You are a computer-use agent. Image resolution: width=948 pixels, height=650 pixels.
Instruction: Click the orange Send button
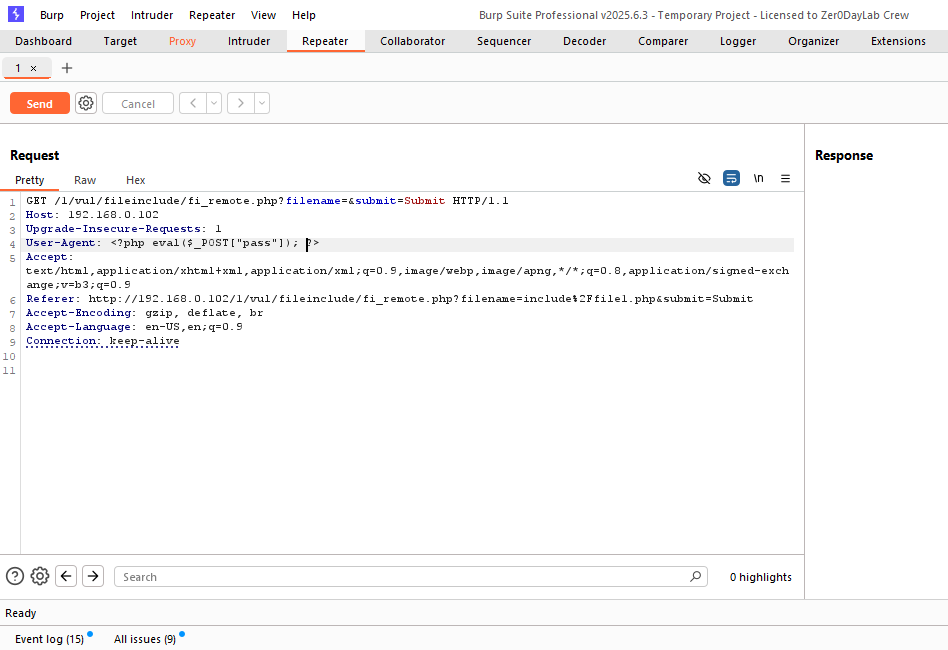click(40, 103)
